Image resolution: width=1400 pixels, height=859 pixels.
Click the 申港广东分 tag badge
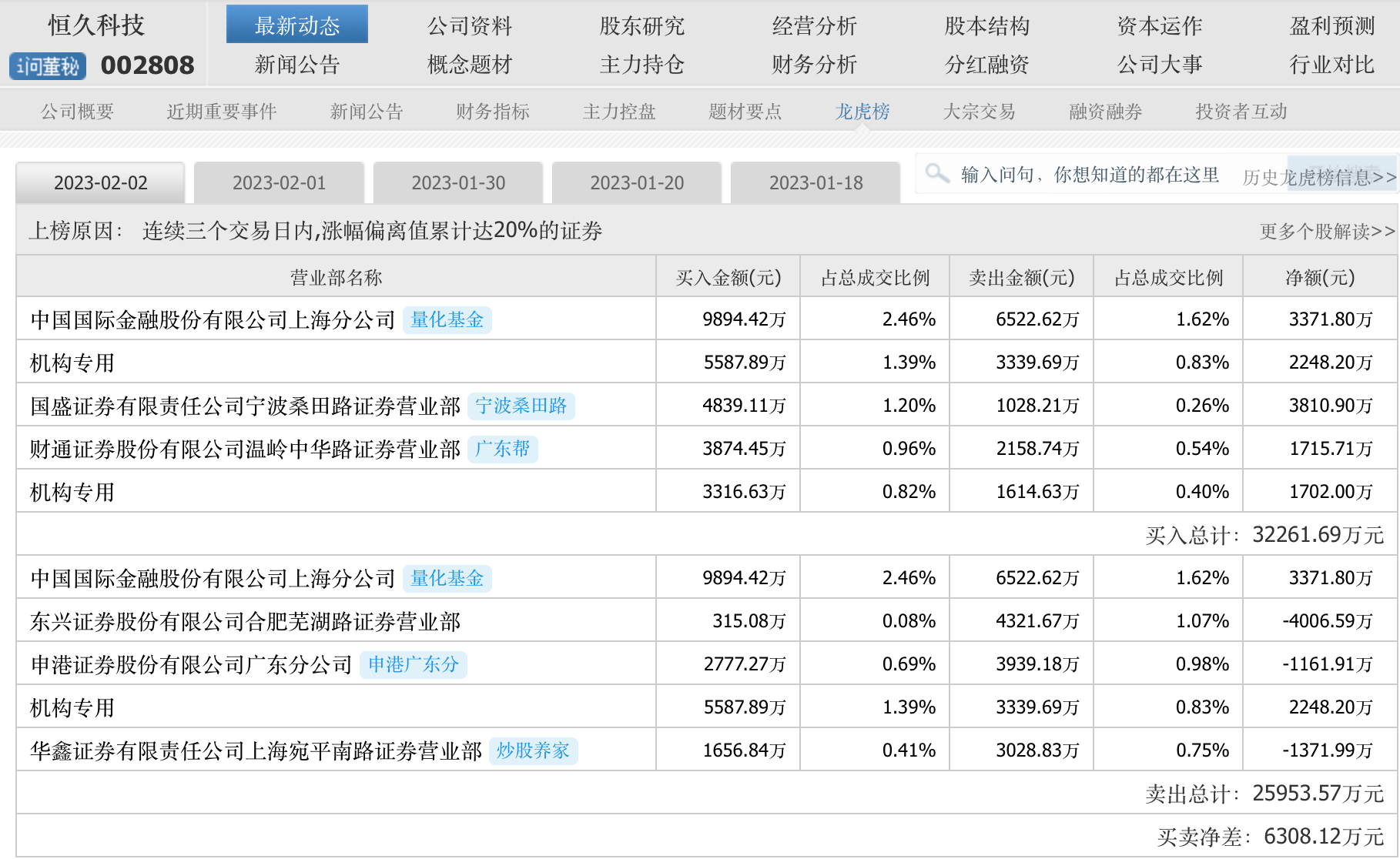pyautogui.click(x=413, y=664)
